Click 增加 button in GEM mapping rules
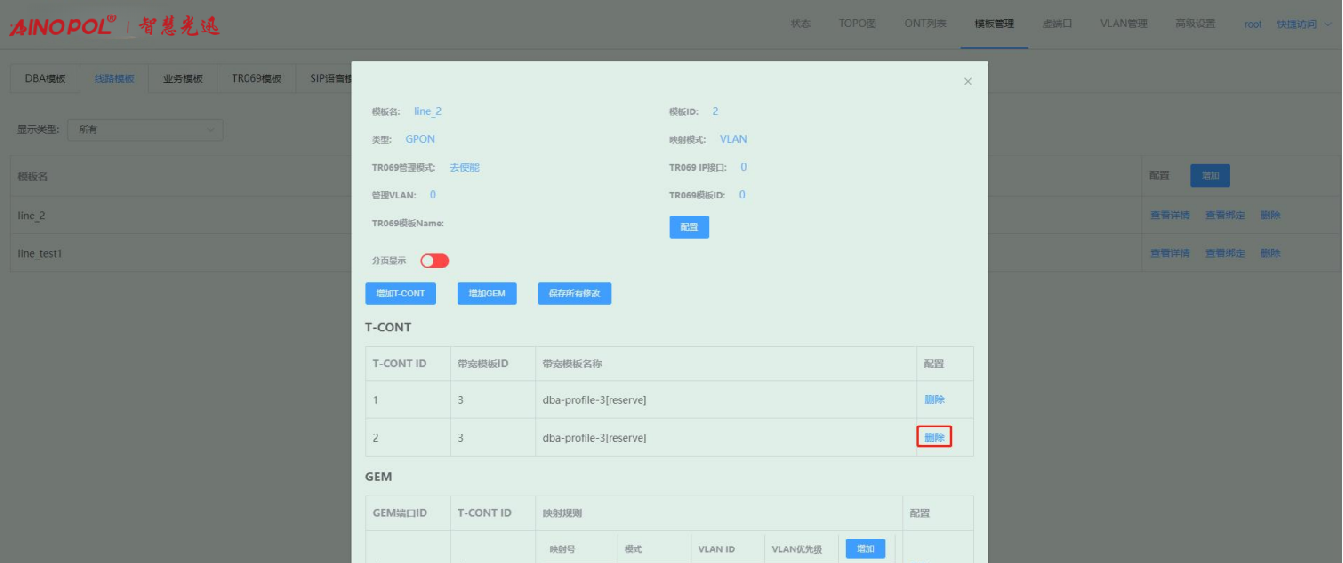 pos(865,549)
